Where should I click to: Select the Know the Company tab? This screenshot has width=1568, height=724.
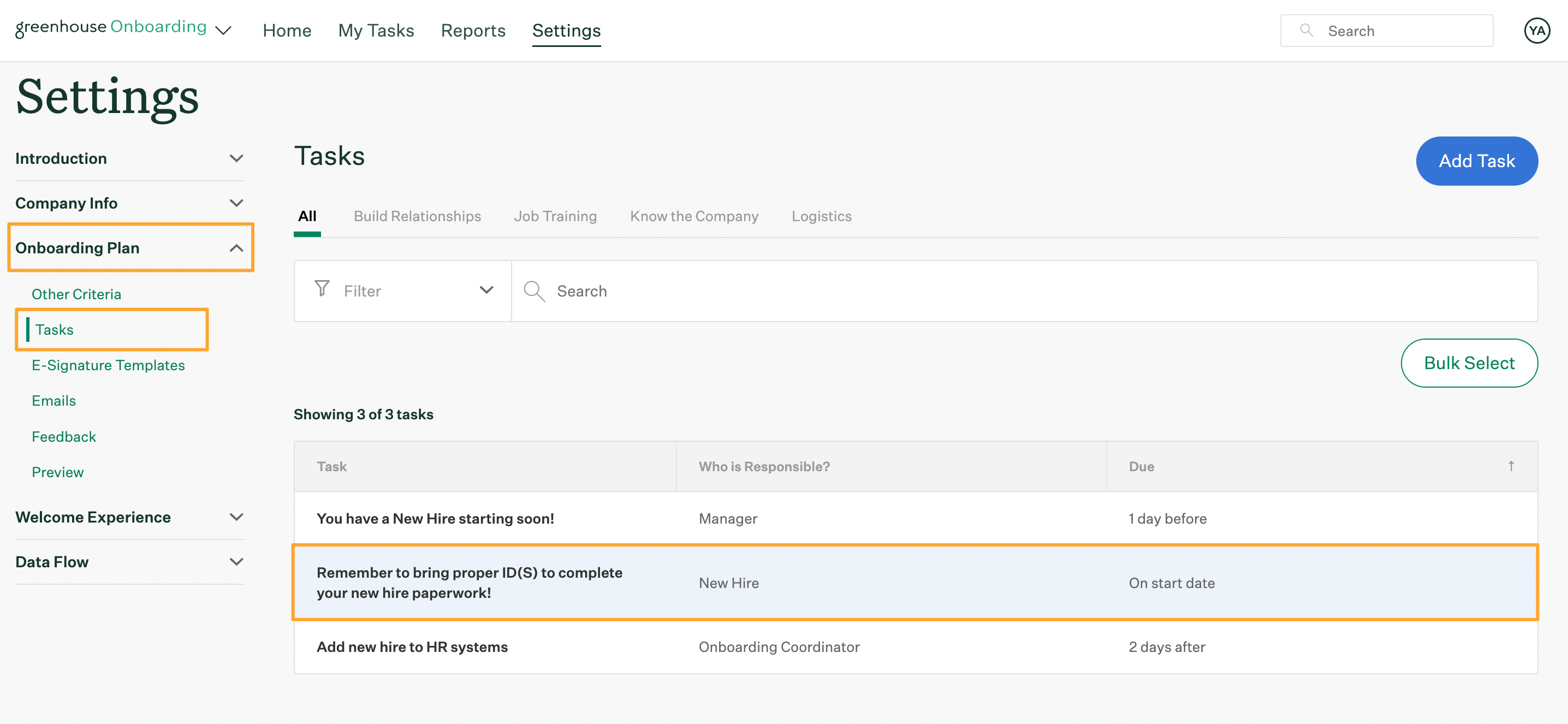click(693, 215)
